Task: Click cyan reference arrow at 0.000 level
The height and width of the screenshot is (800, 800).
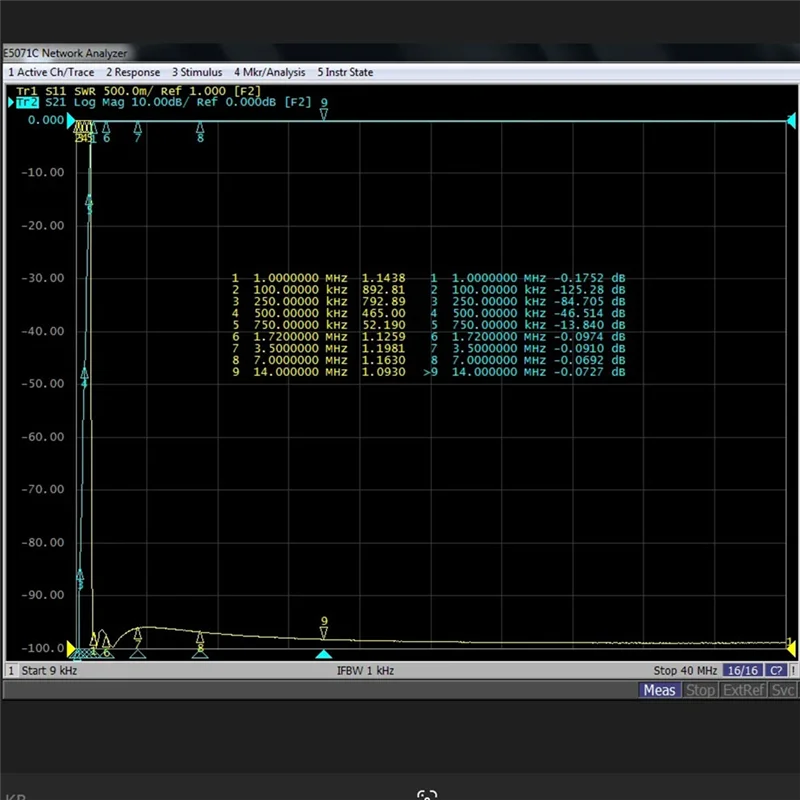Action: click(71, 121)
